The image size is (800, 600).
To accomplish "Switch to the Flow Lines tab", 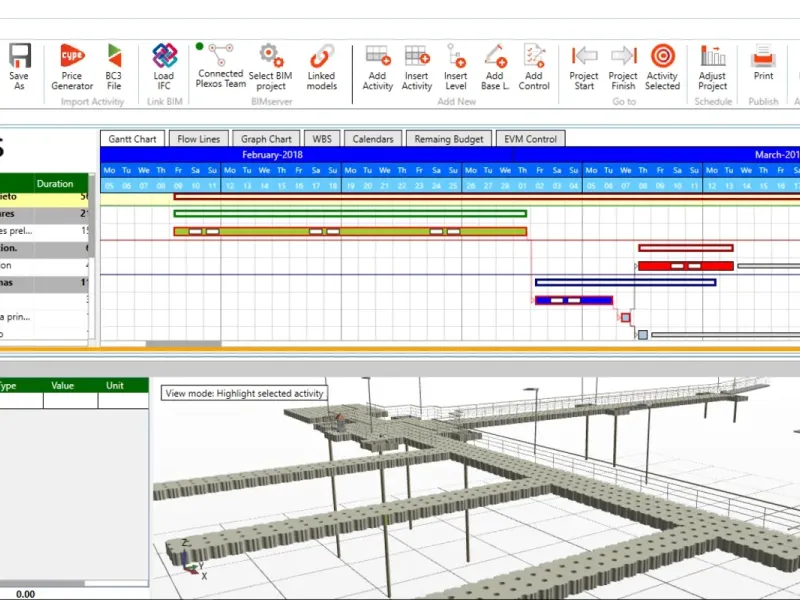I will click(x=198, y=139).
